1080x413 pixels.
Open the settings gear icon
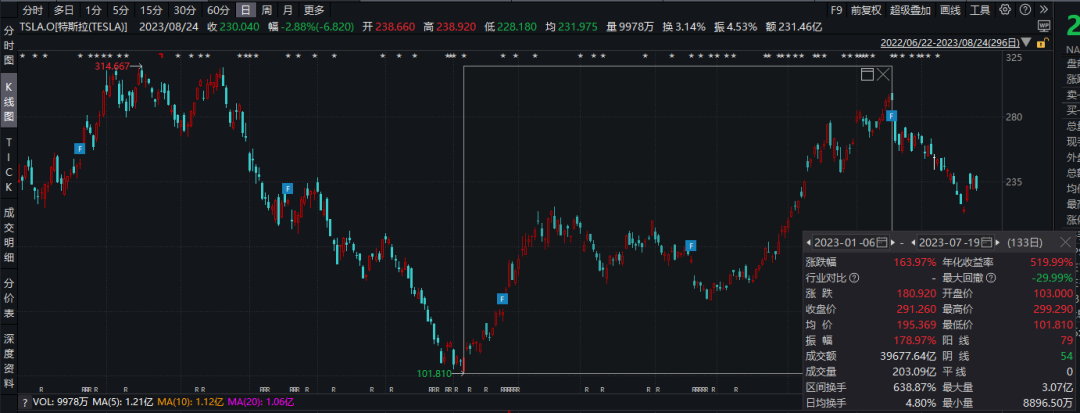tap(1005, 10)
